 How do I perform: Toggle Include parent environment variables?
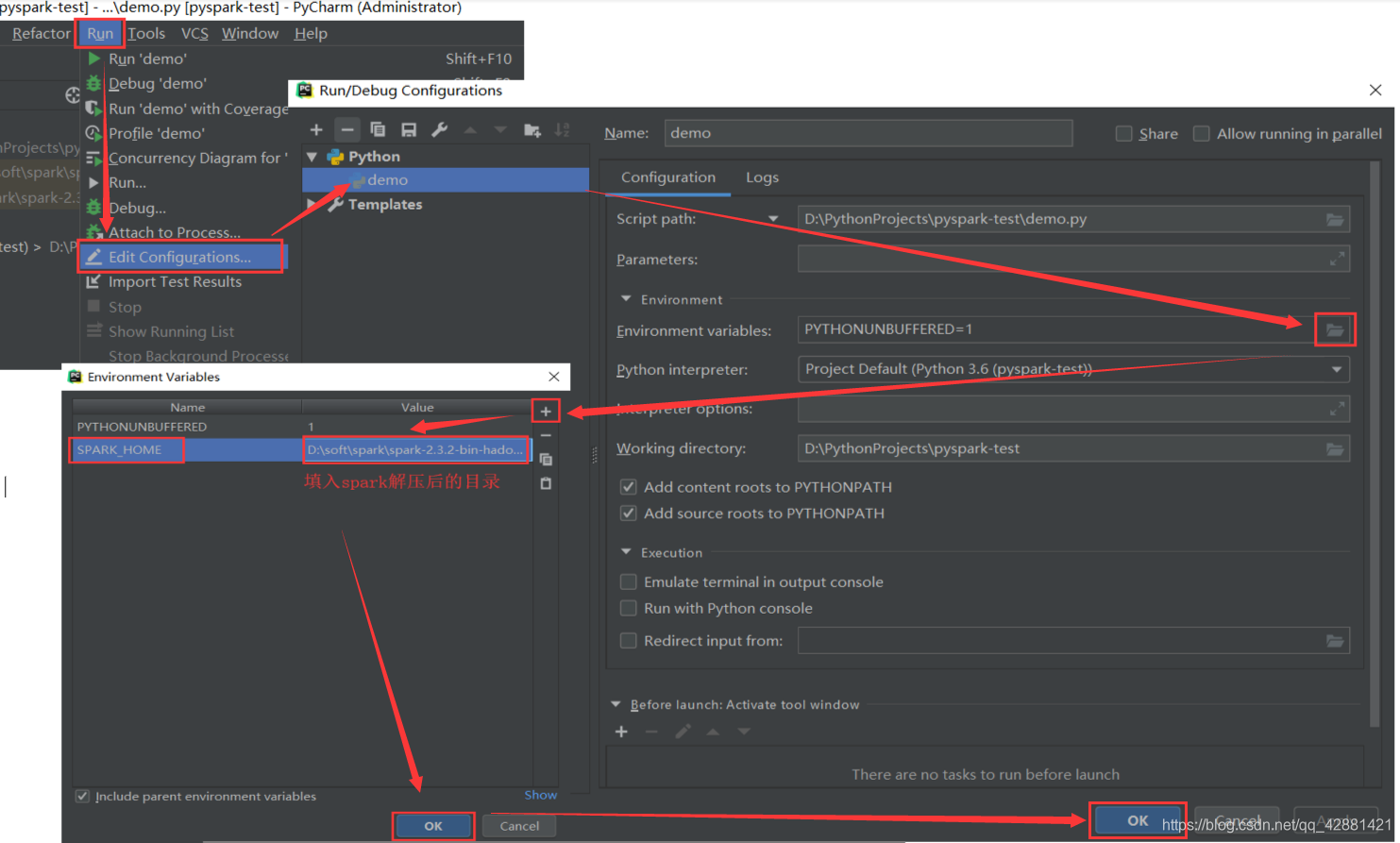(82, 797)
